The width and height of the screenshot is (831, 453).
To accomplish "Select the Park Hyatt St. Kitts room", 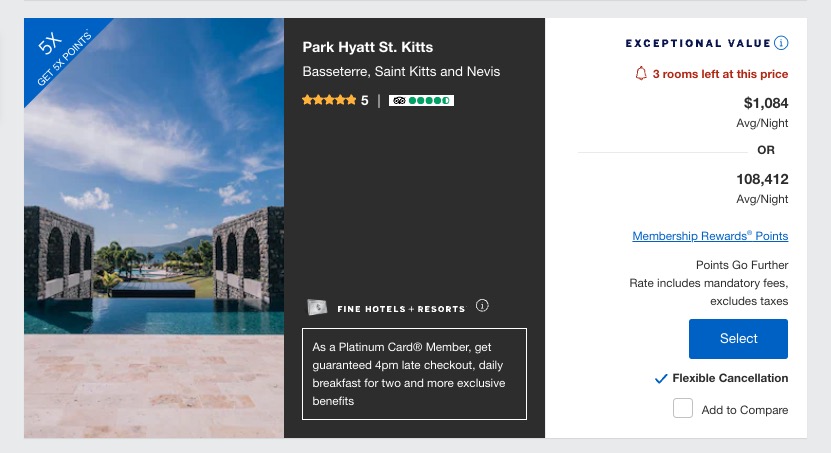I will (738, 339).
